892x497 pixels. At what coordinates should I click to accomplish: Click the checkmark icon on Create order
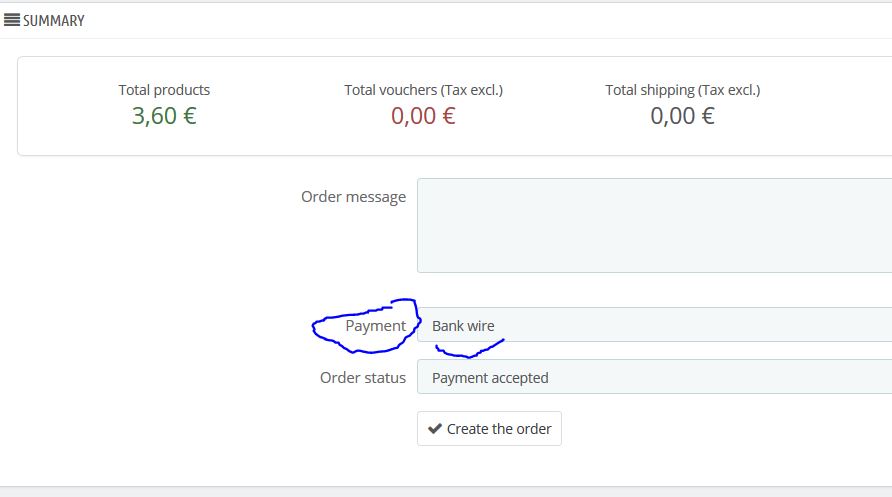click(x=435, y=428)
